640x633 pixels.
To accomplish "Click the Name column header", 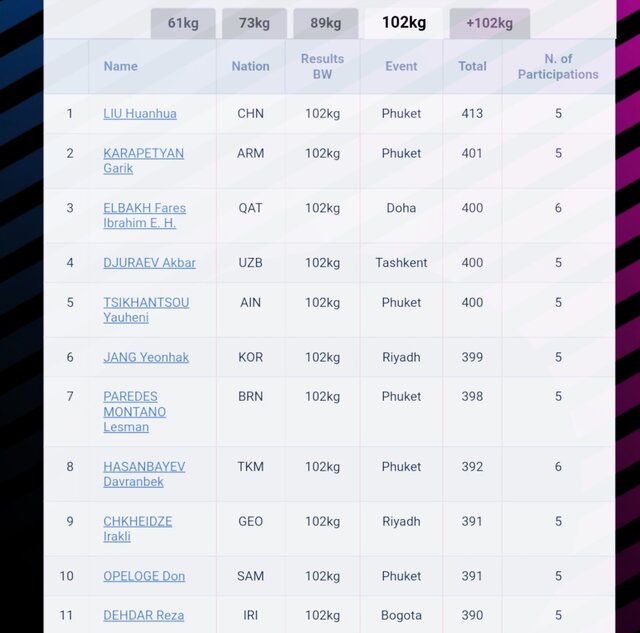I will (121, 66).
